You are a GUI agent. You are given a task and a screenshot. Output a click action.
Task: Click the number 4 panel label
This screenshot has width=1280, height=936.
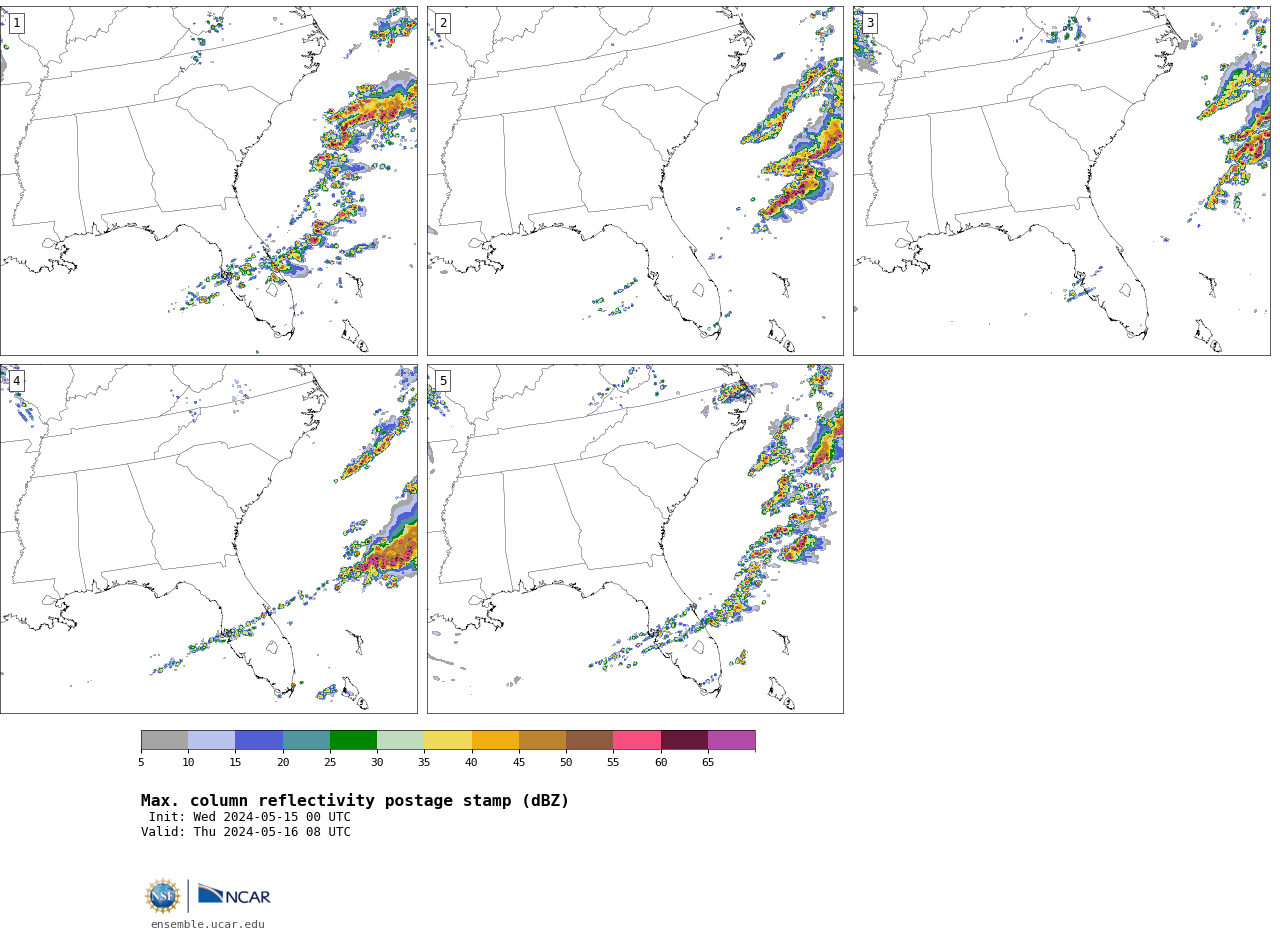click(16, 381)
